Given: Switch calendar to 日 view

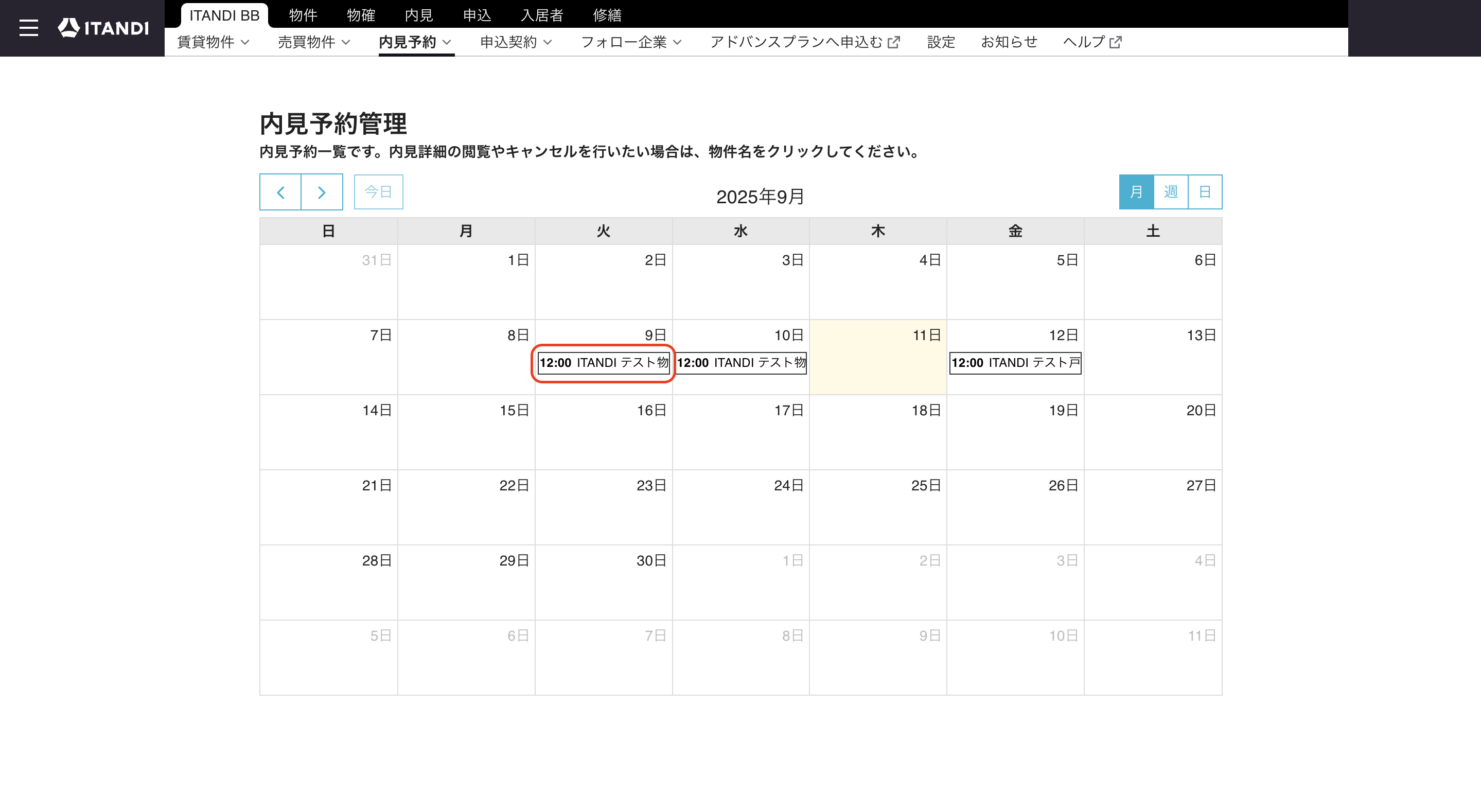Looking at the screenshot, I should 1205,192.
